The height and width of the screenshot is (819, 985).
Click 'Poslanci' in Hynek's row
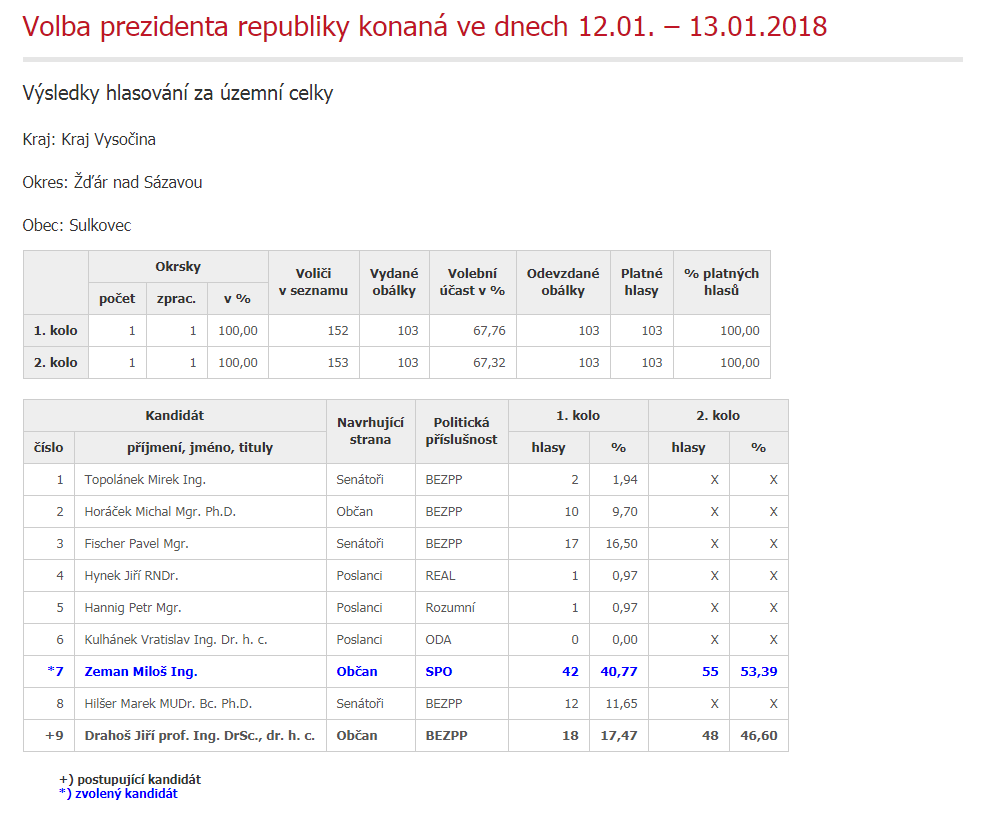(x=359, y=575)
